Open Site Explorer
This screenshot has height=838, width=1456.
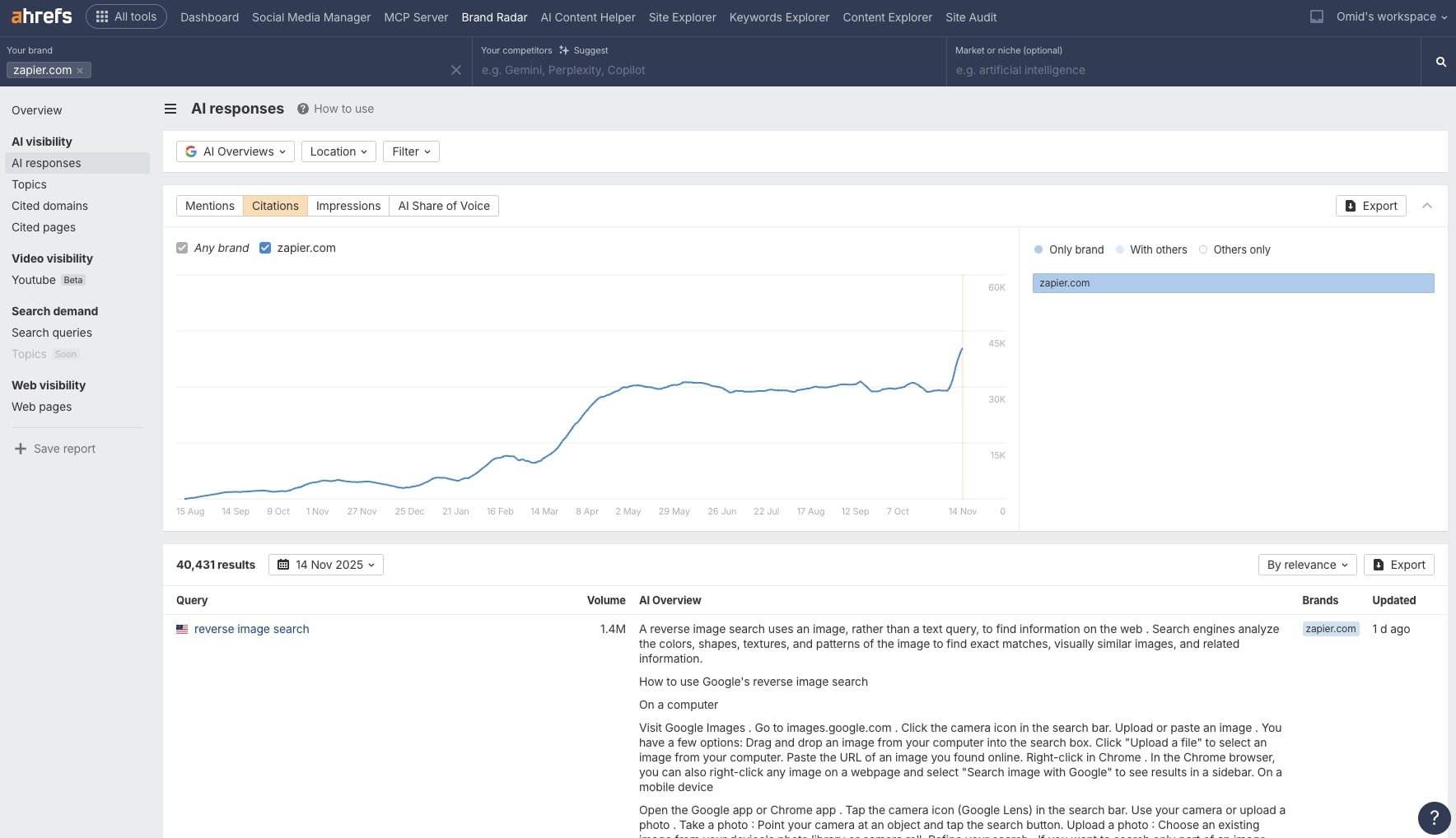click(x=682, y=17)
